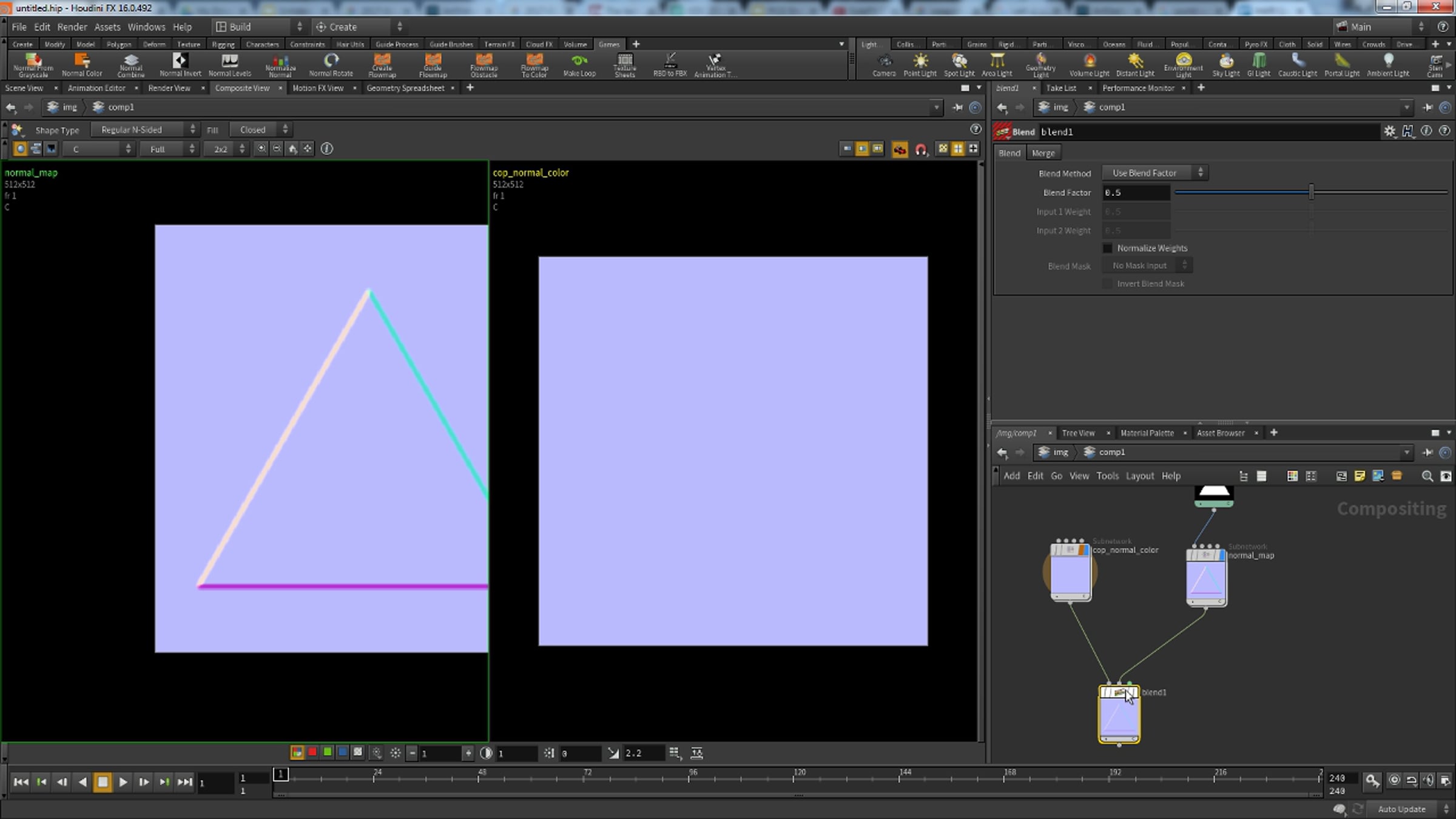
Task: Enable the Normalize Weights checkbox
Action: [1108, 248]
